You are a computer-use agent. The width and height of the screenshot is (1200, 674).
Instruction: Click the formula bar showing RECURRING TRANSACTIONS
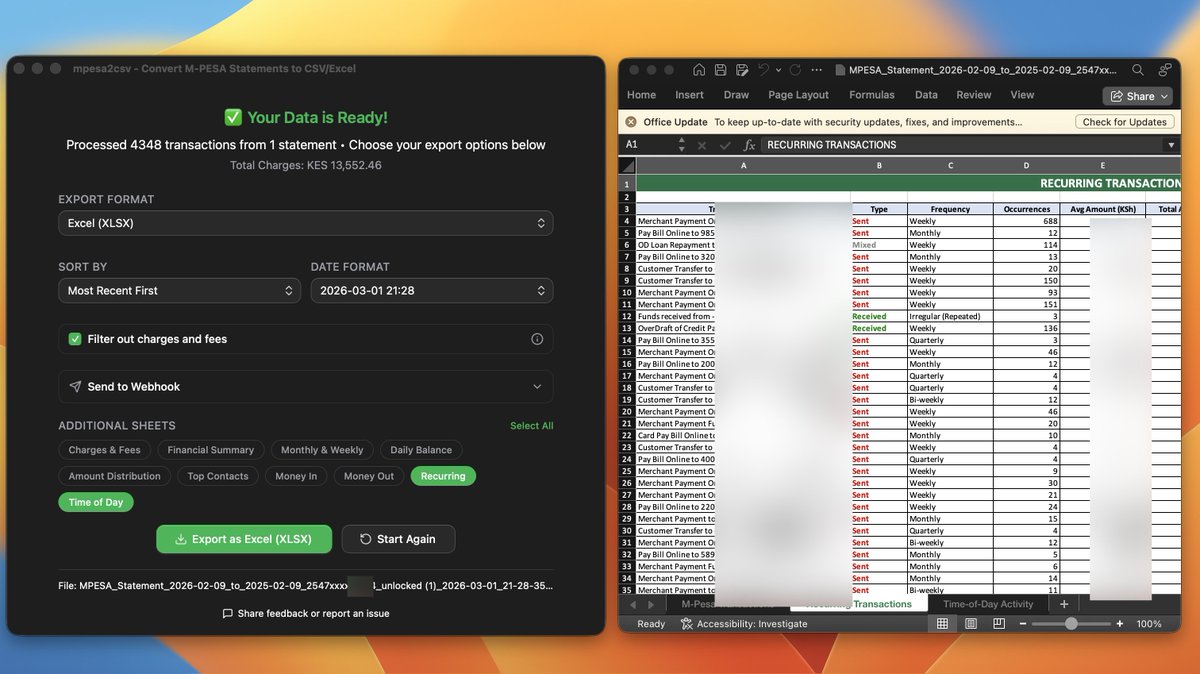(962, 145)
